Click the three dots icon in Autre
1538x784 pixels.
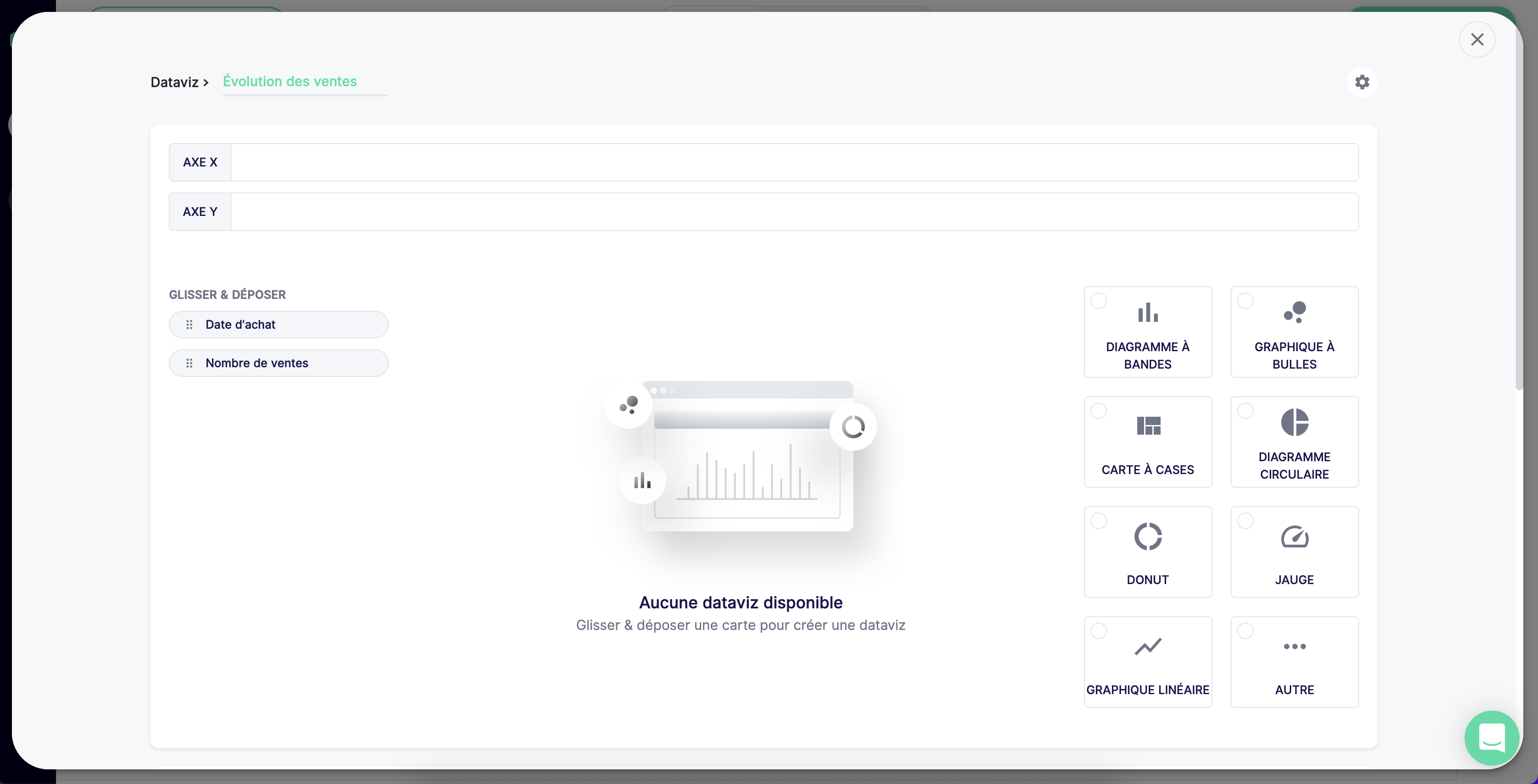pos(1295,646)
